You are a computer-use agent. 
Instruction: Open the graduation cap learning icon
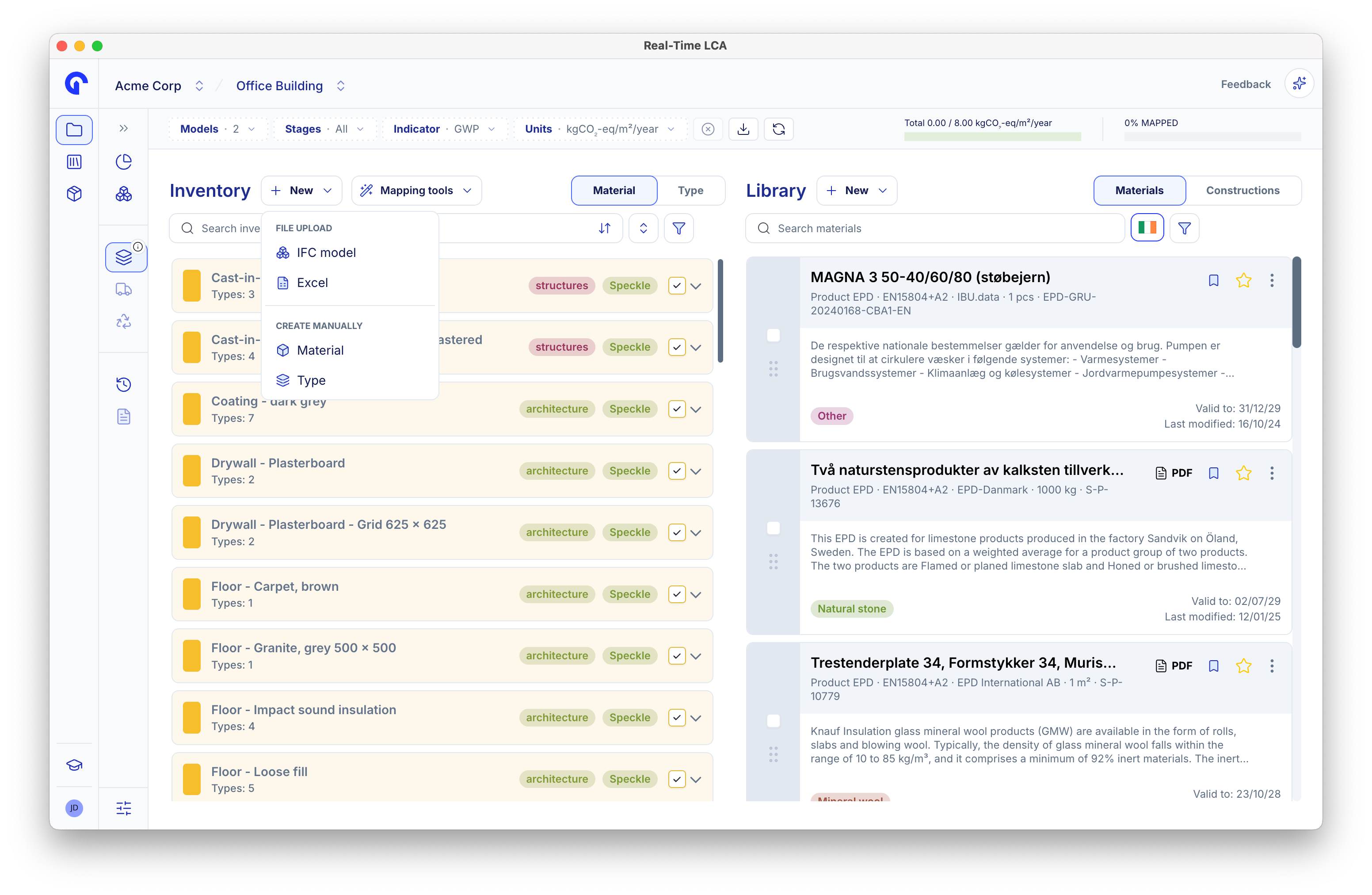click(x=74, y=765)
